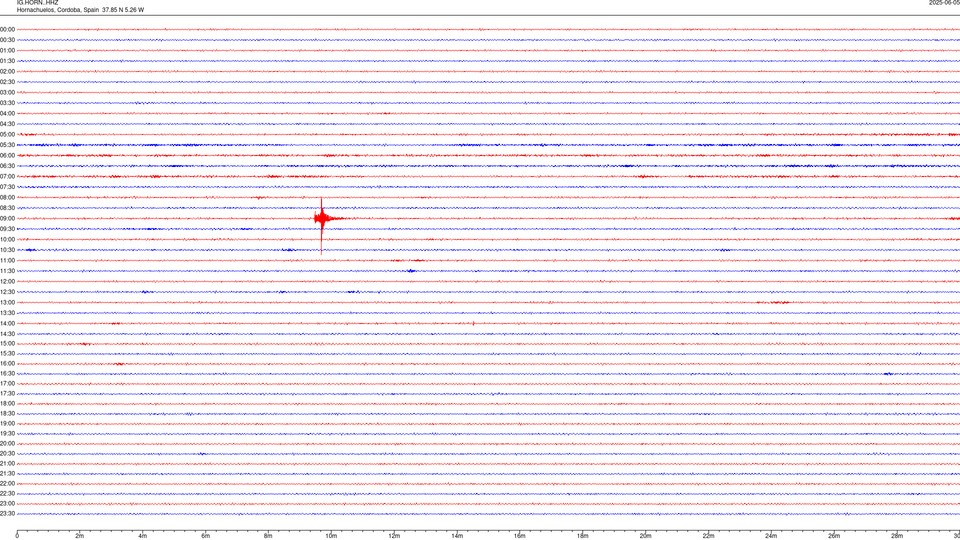Select the 01:30 time label
The image size is (960, 540).
[x=7, y=61]
